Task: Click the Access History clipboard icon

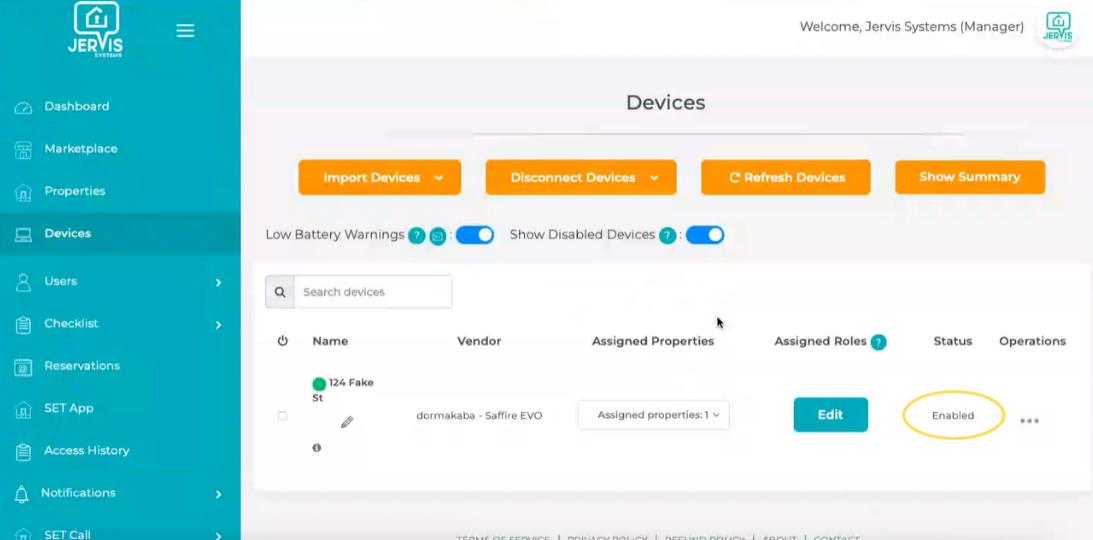Action: (23, 452)
